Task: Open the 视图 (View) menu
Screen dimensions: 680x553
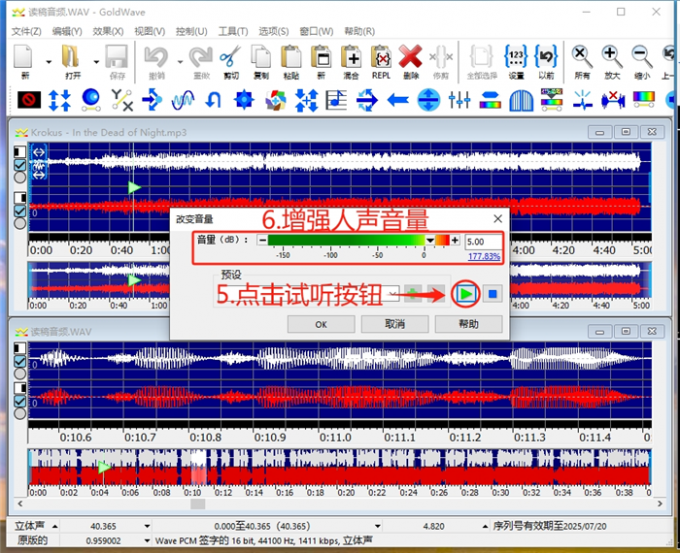Action: [x=150, y=31]
